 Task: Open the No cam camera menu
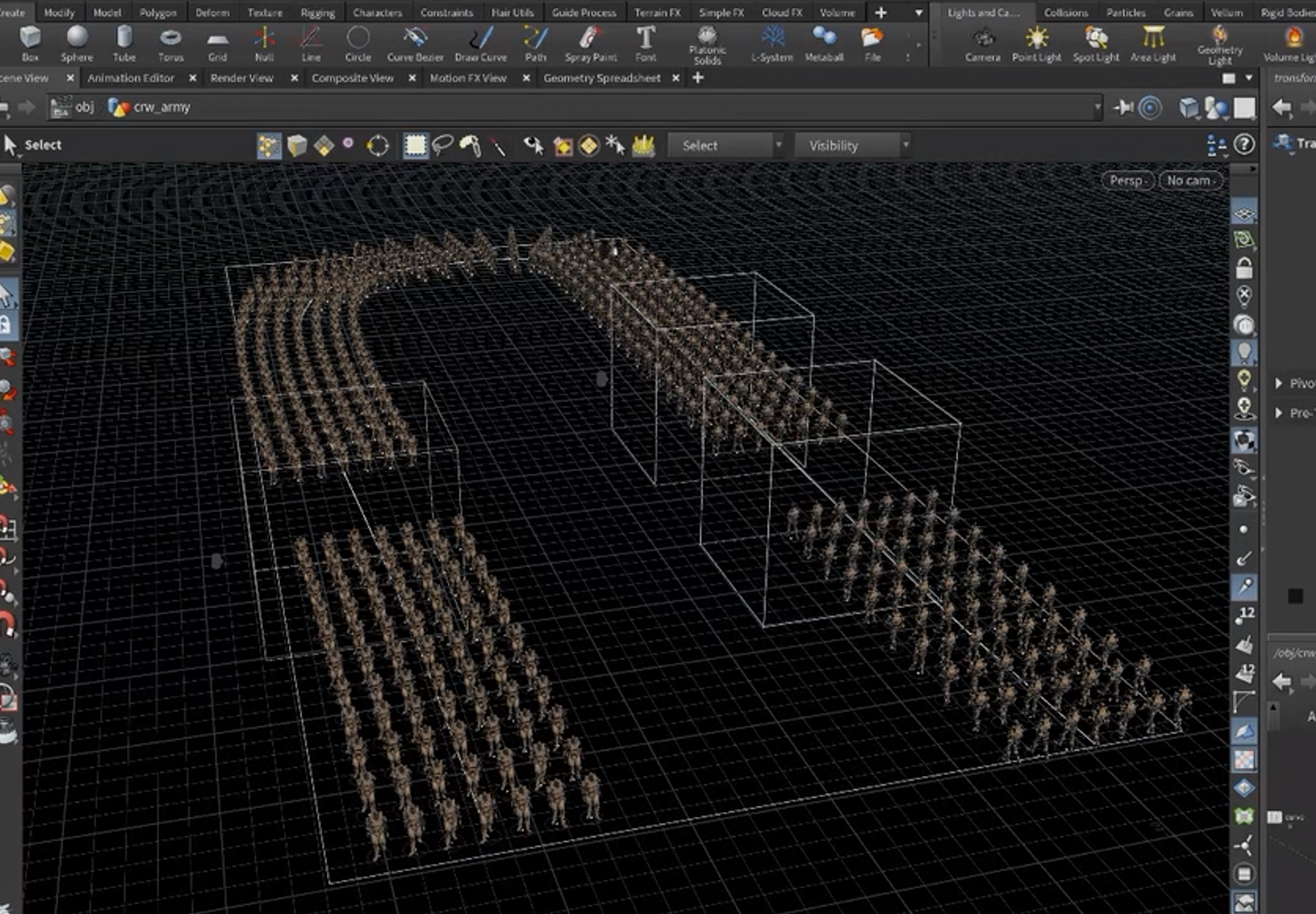[x=1191, y=181]
